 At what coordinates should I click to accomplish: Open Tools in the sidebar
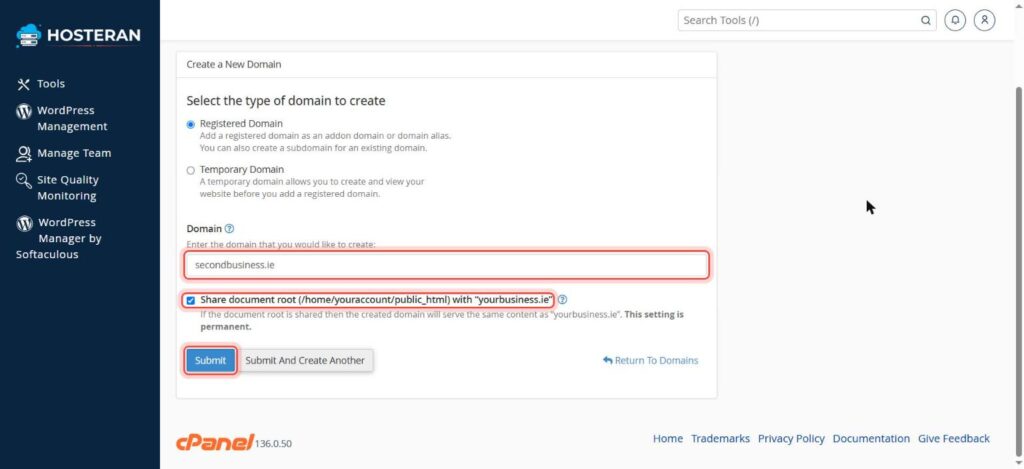40,84
